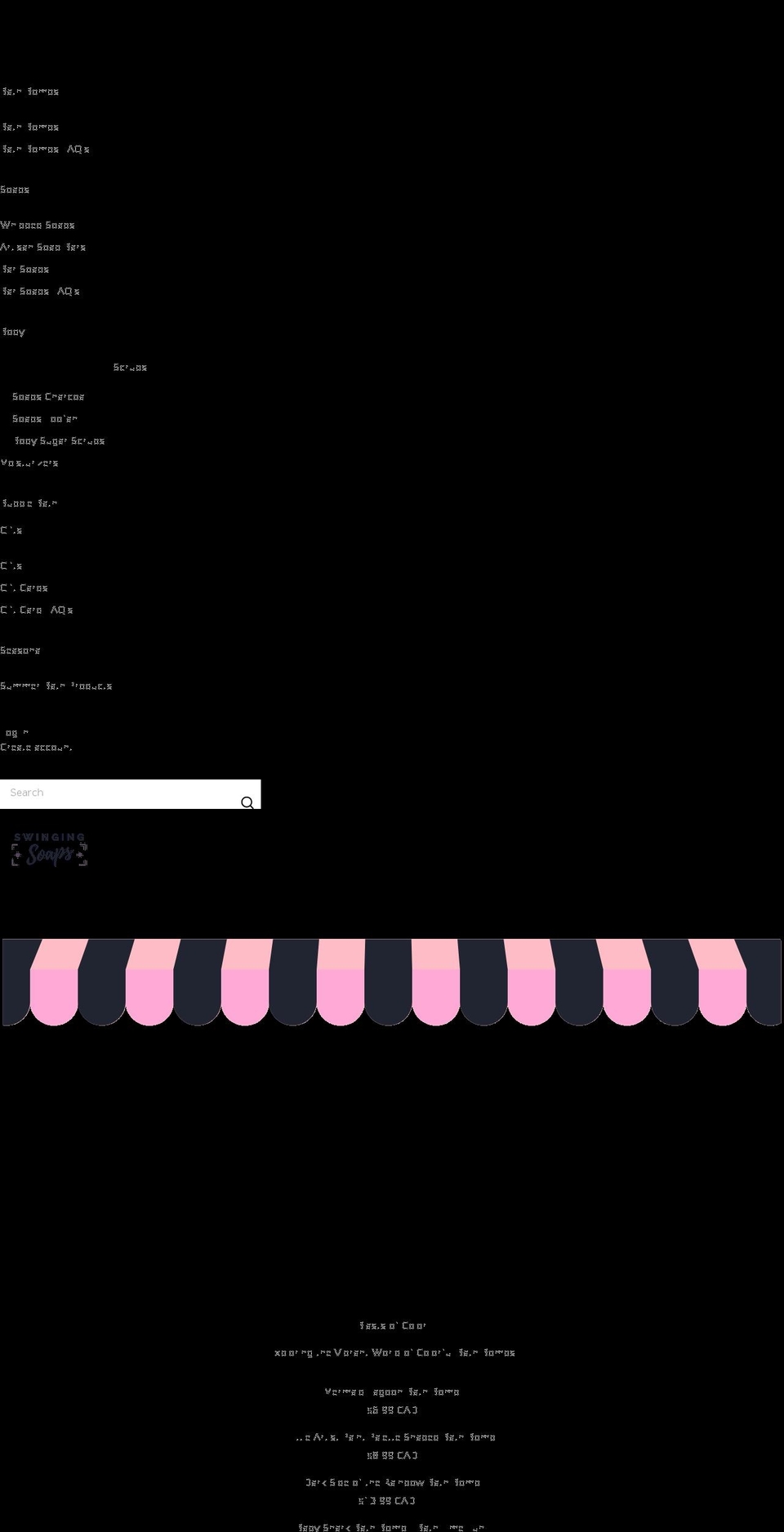The image size is (784, 1532).
Task: Select the Moisturizers menu item
Action: pos(29,463)
